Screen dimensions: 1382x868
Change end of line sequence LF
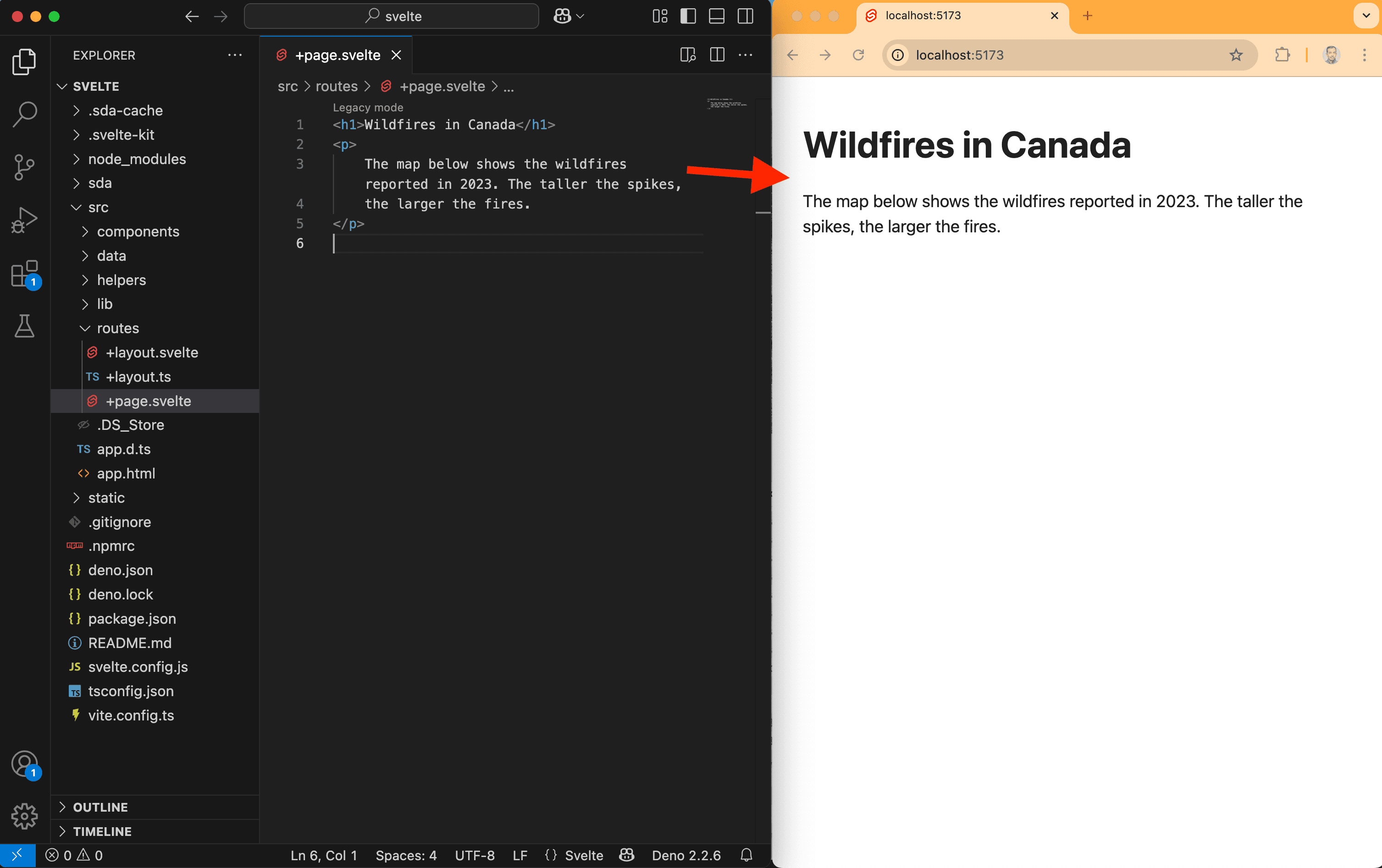click(x=520, y=855)
